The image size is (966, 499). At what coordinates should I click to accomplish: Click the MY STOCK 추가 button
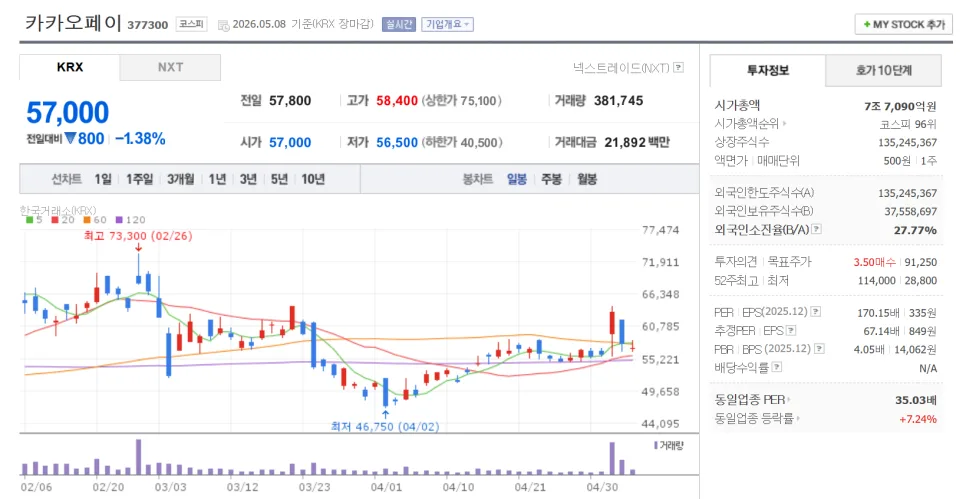pyautogui.click(x=904, y=25)
